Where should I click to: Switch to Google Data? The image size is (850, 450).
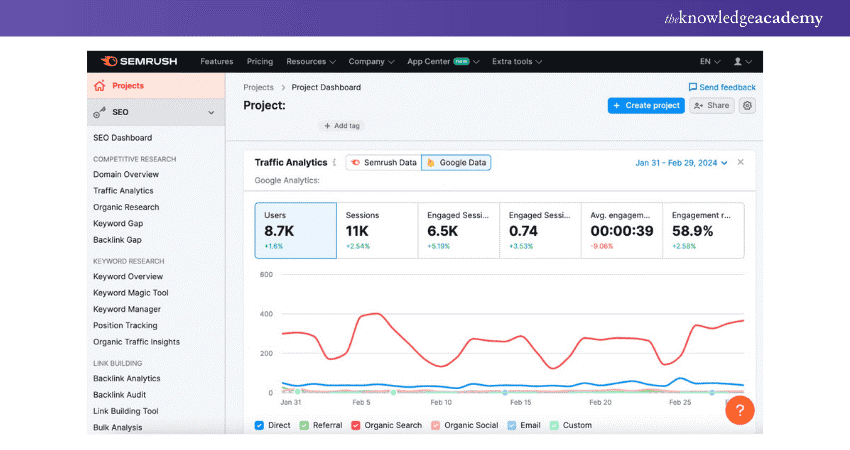pyautogui.click(x=456, y=162)
